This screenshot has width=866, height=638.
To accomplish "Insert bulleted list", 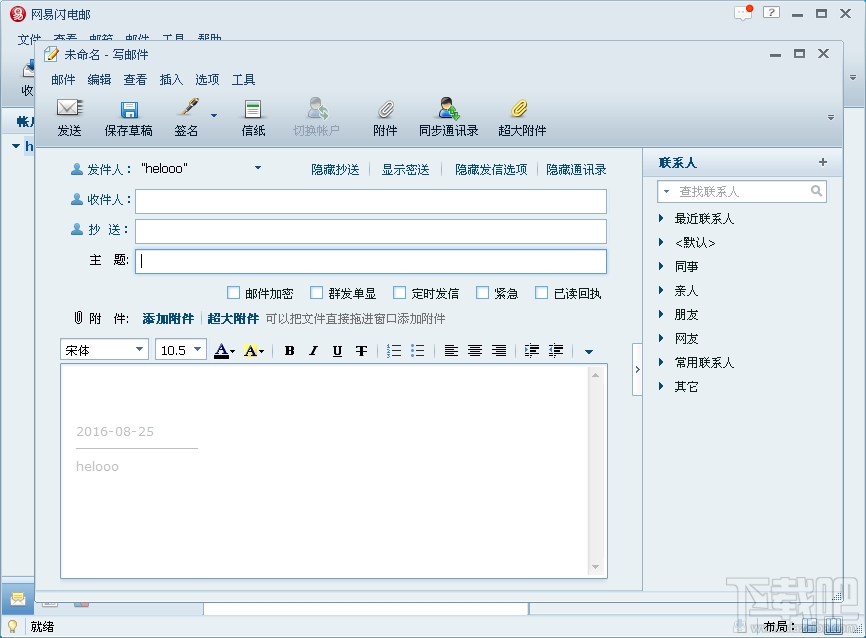I will (x=418, y=351).
